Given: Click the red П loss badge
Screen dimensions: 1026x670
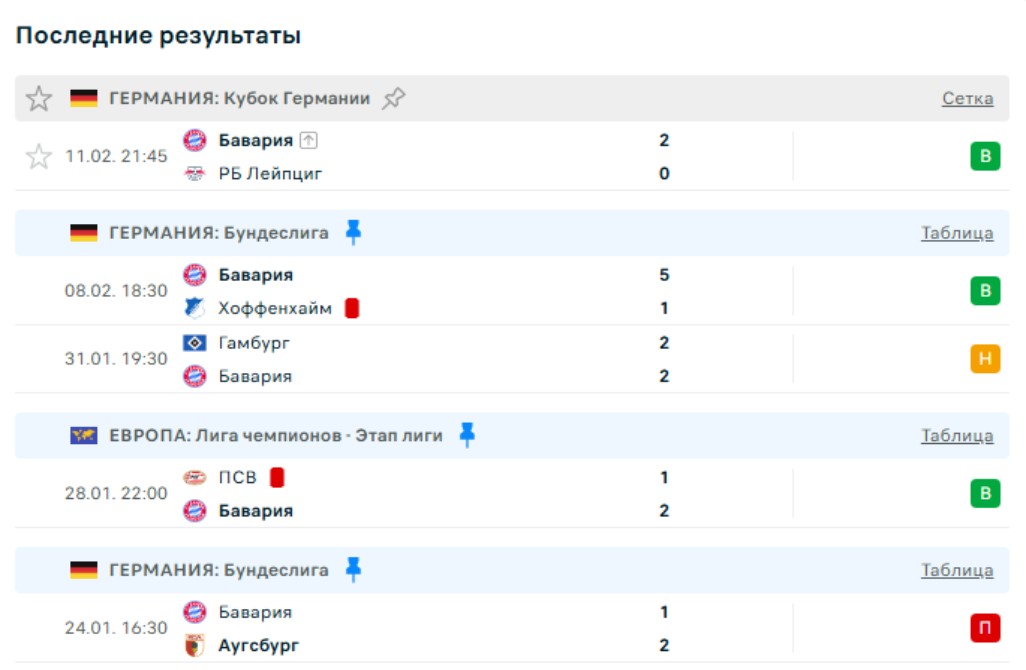Looking at the screenshot, I should [984, 628].
